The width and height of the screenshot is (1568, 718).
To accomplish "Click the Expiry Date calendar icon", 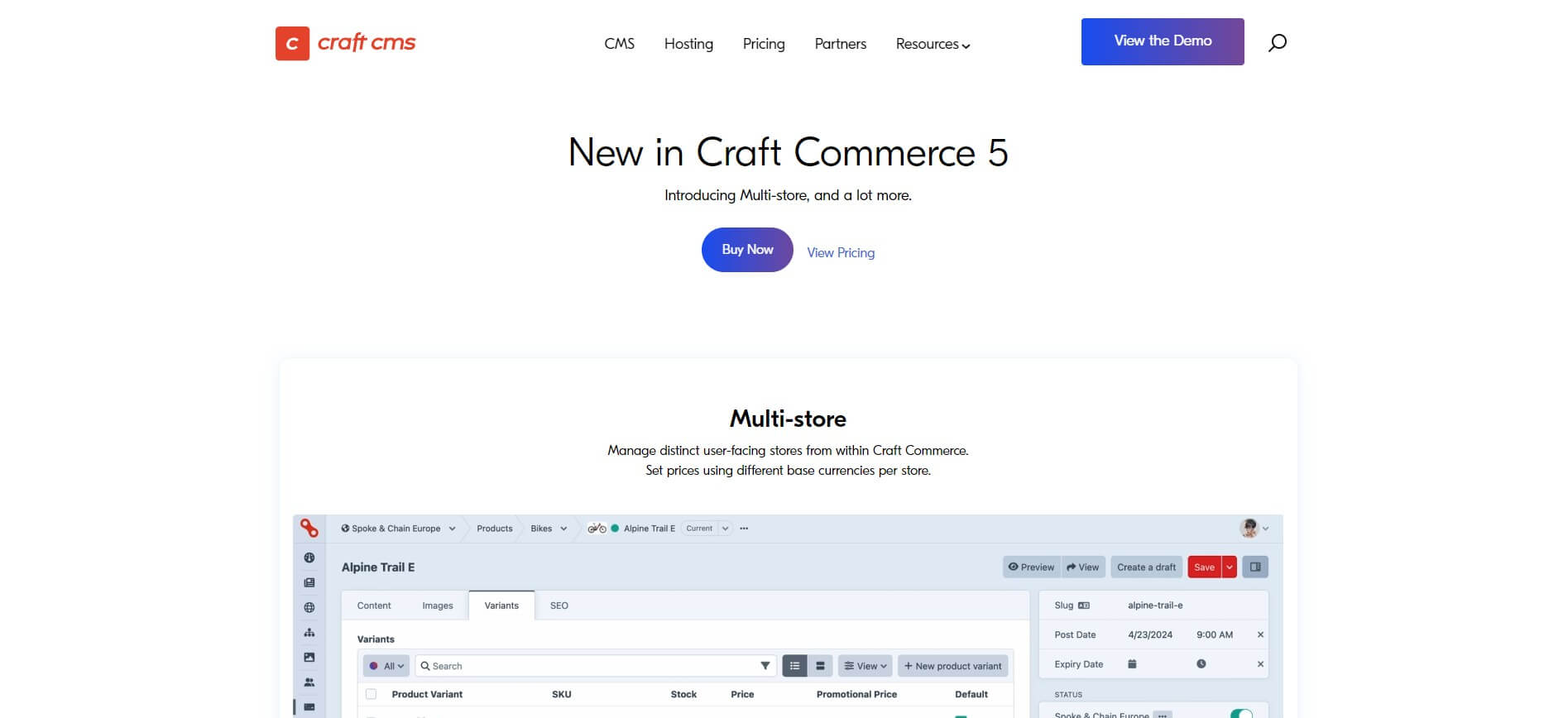I will point(1132,664).
